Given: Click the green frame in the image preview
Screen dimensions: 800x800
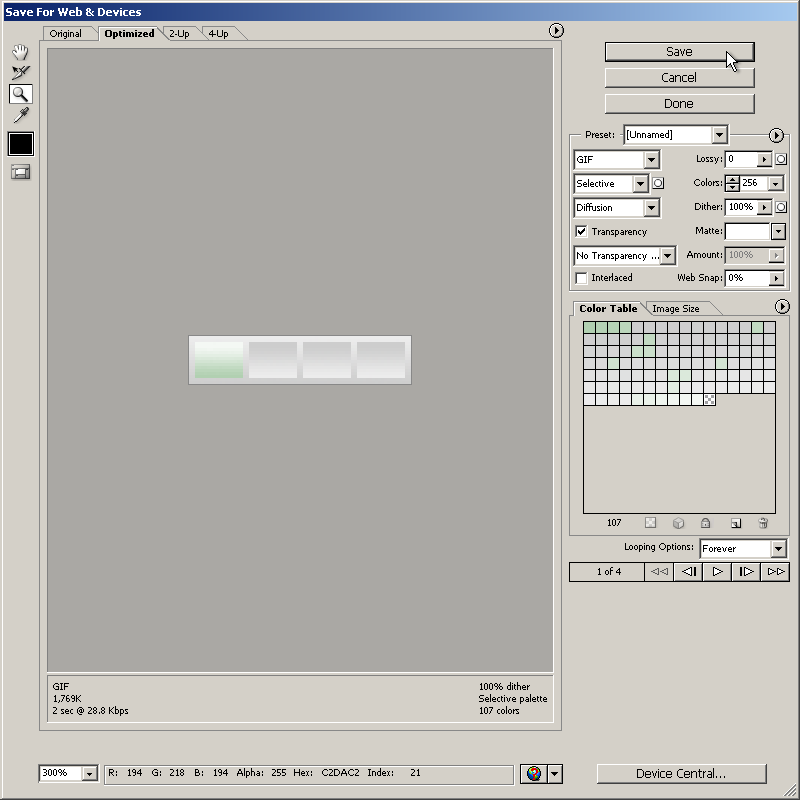Looking at the screenshot, I should [219, 360].
